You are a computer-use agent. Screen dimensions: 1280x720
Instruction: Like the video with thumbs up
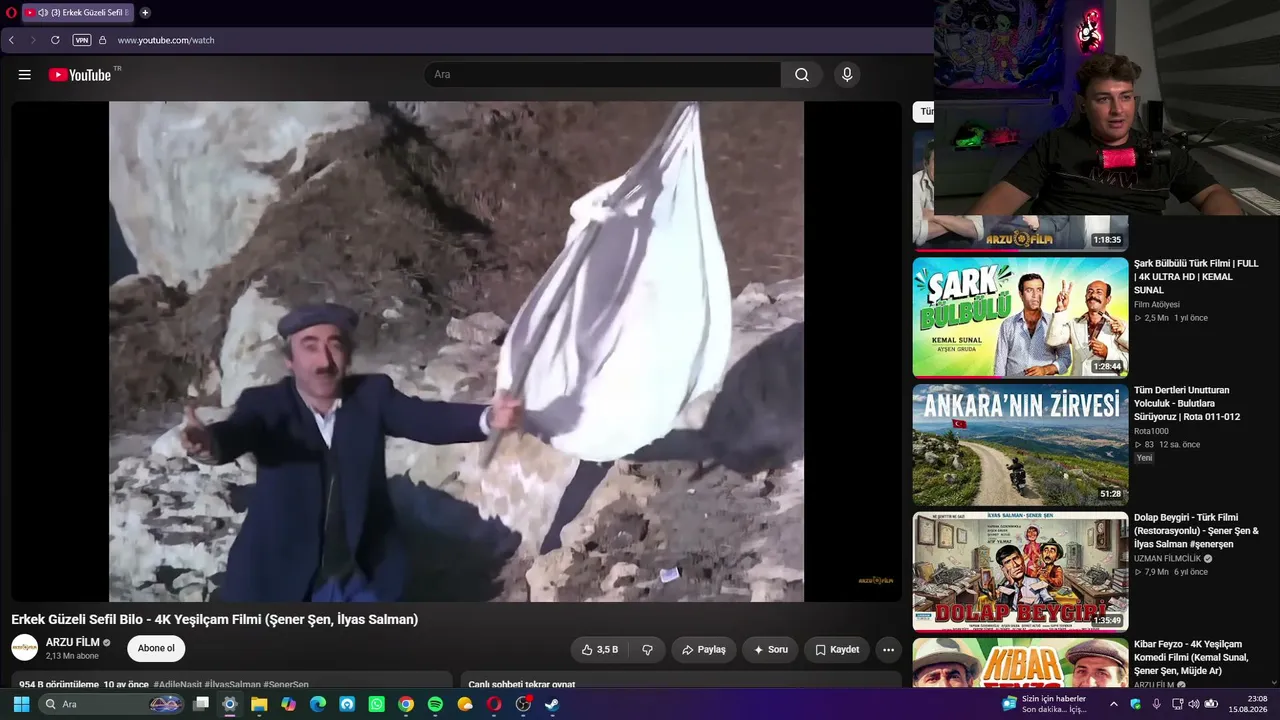pyautogui.click(x=600, y=650)
